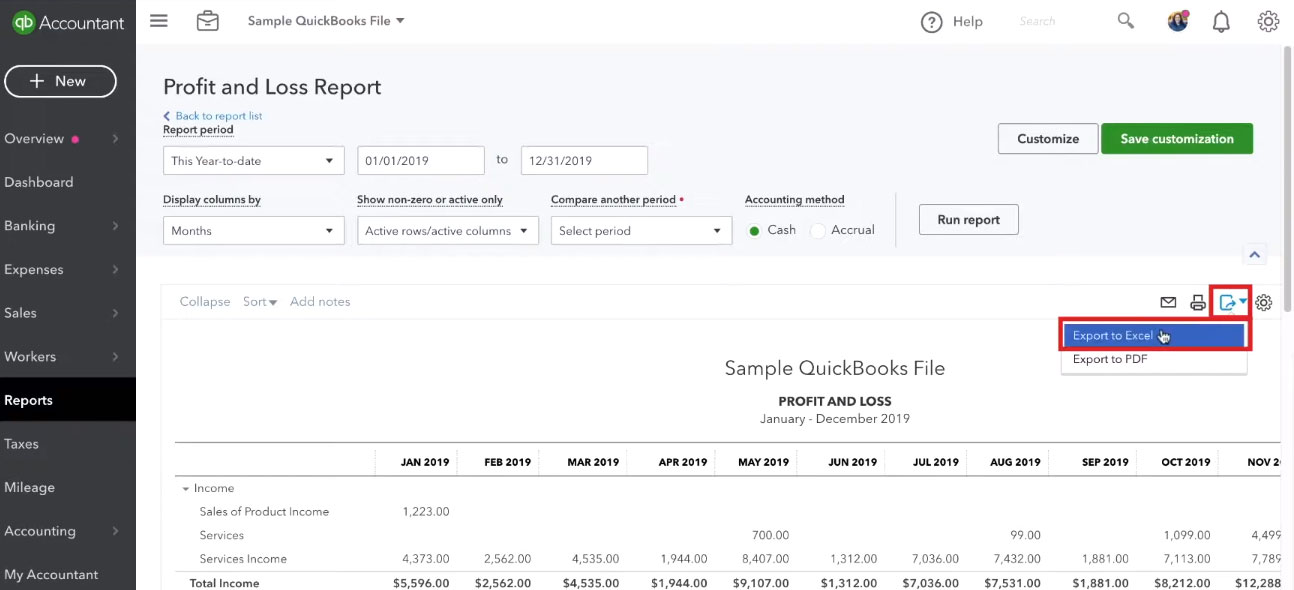Open report settings gear icon
This screenshot has height=590, width=1294.
coord(1264,302)
